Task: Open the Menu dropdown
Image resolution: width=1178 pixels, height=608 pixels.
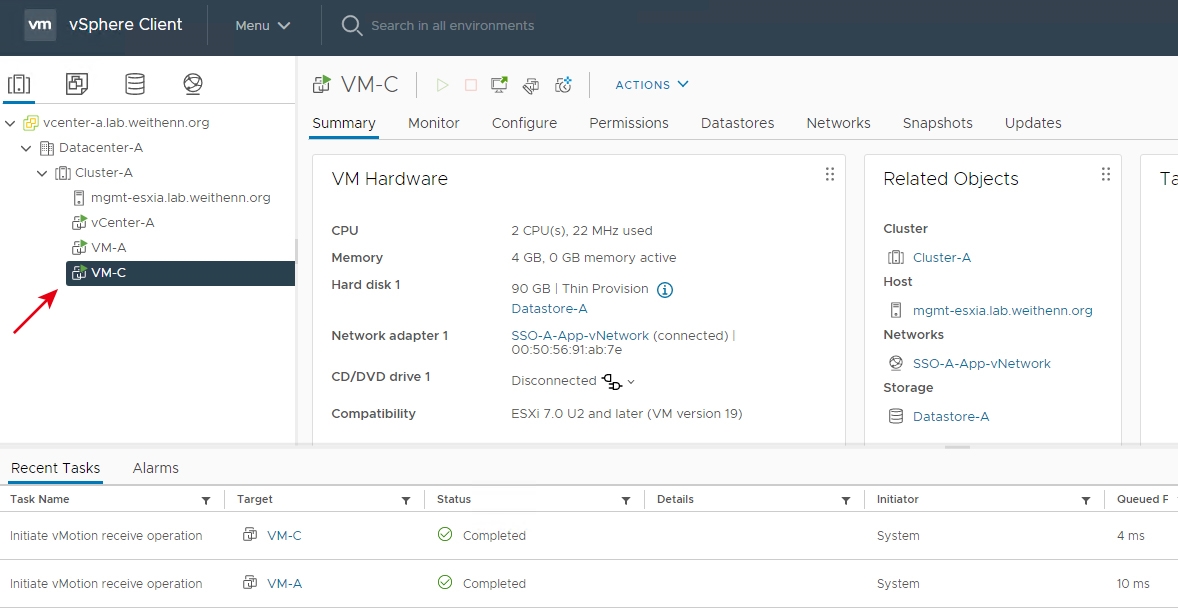Action: [262, 26]
